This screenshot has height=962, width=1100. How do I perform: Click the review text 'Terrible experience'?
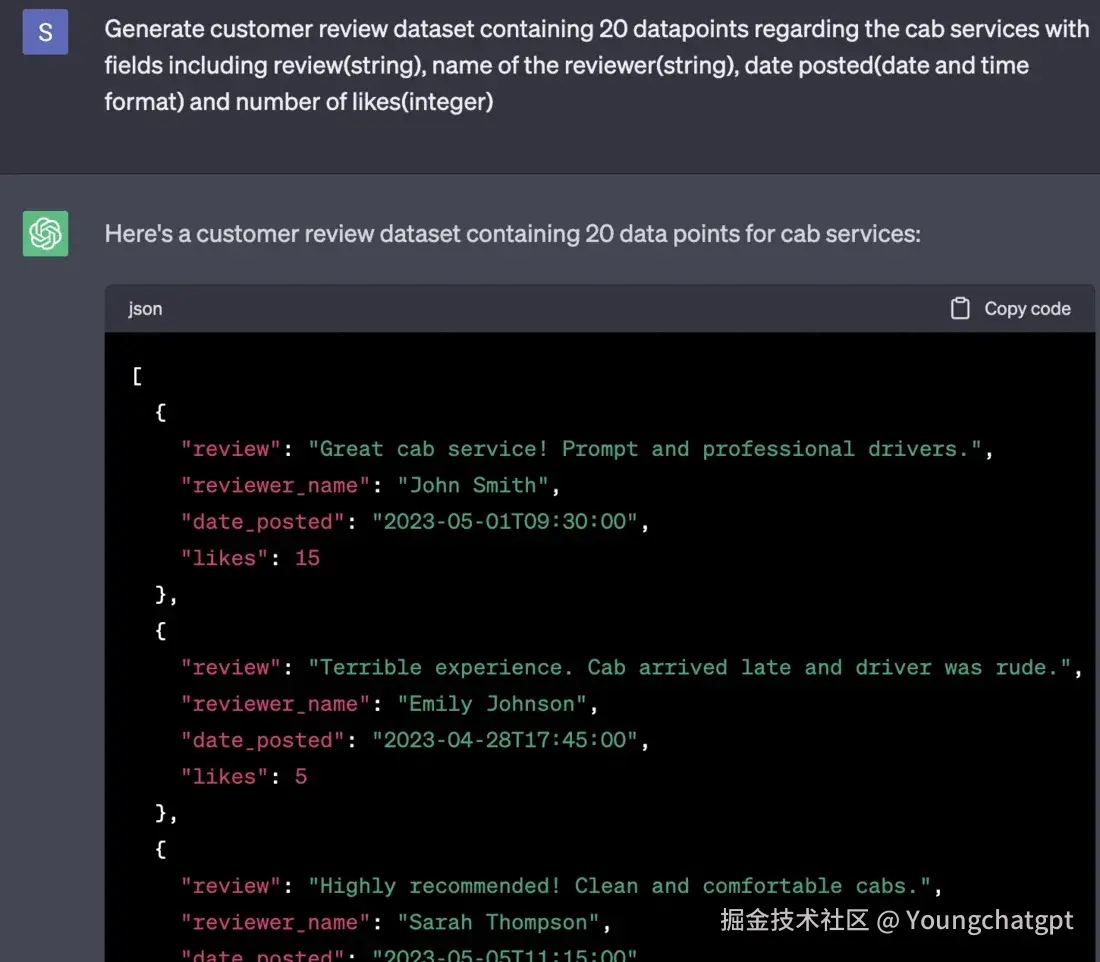click(441, 667)
